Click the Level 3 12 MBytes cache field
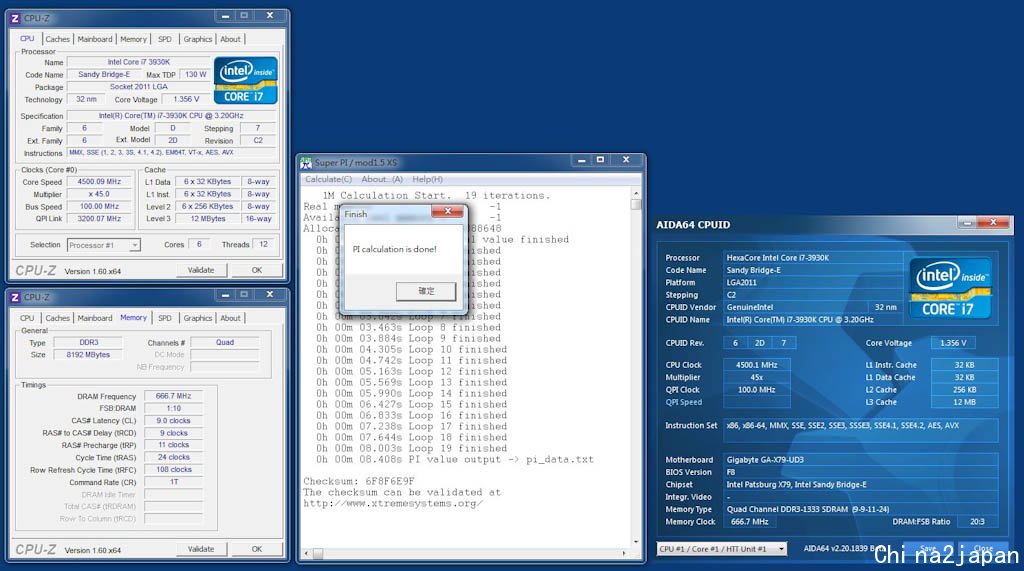Viewport: 1024px width, 571px height. tap(208, 219)
